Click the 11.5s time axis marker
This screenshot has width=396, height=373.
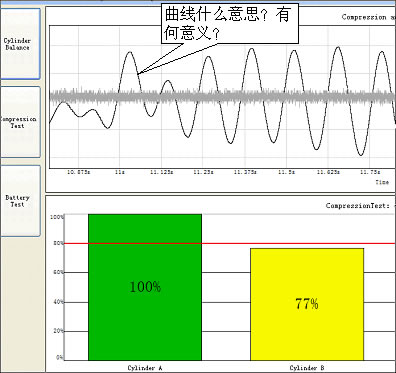tap(287, 172)
